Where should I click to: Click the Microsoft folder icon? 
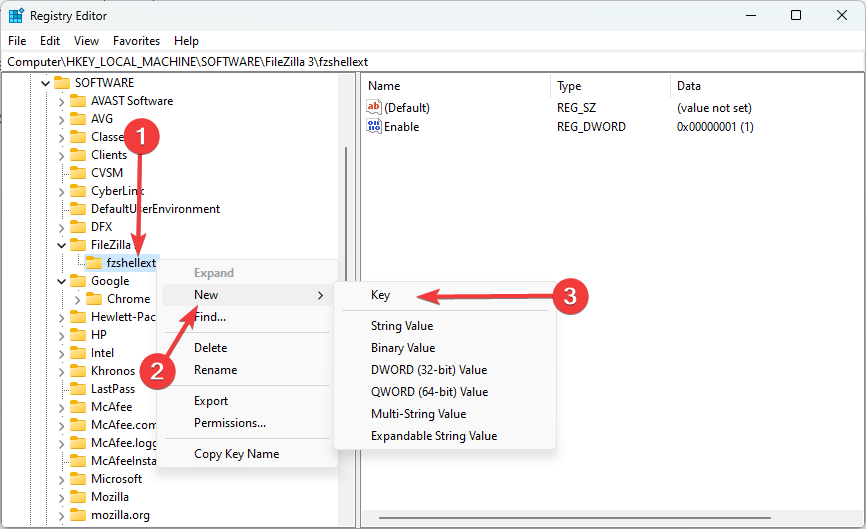click(78, 479)
